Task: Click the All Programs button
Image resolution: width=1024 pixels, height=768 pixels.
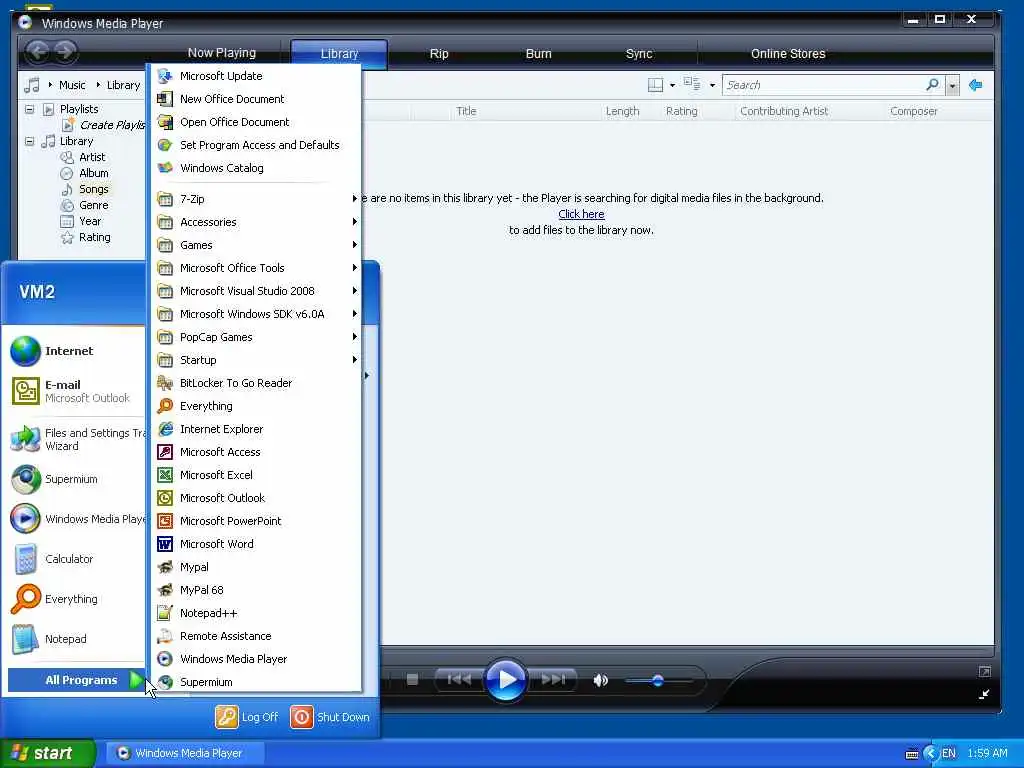Action: (x=77, y=680)
